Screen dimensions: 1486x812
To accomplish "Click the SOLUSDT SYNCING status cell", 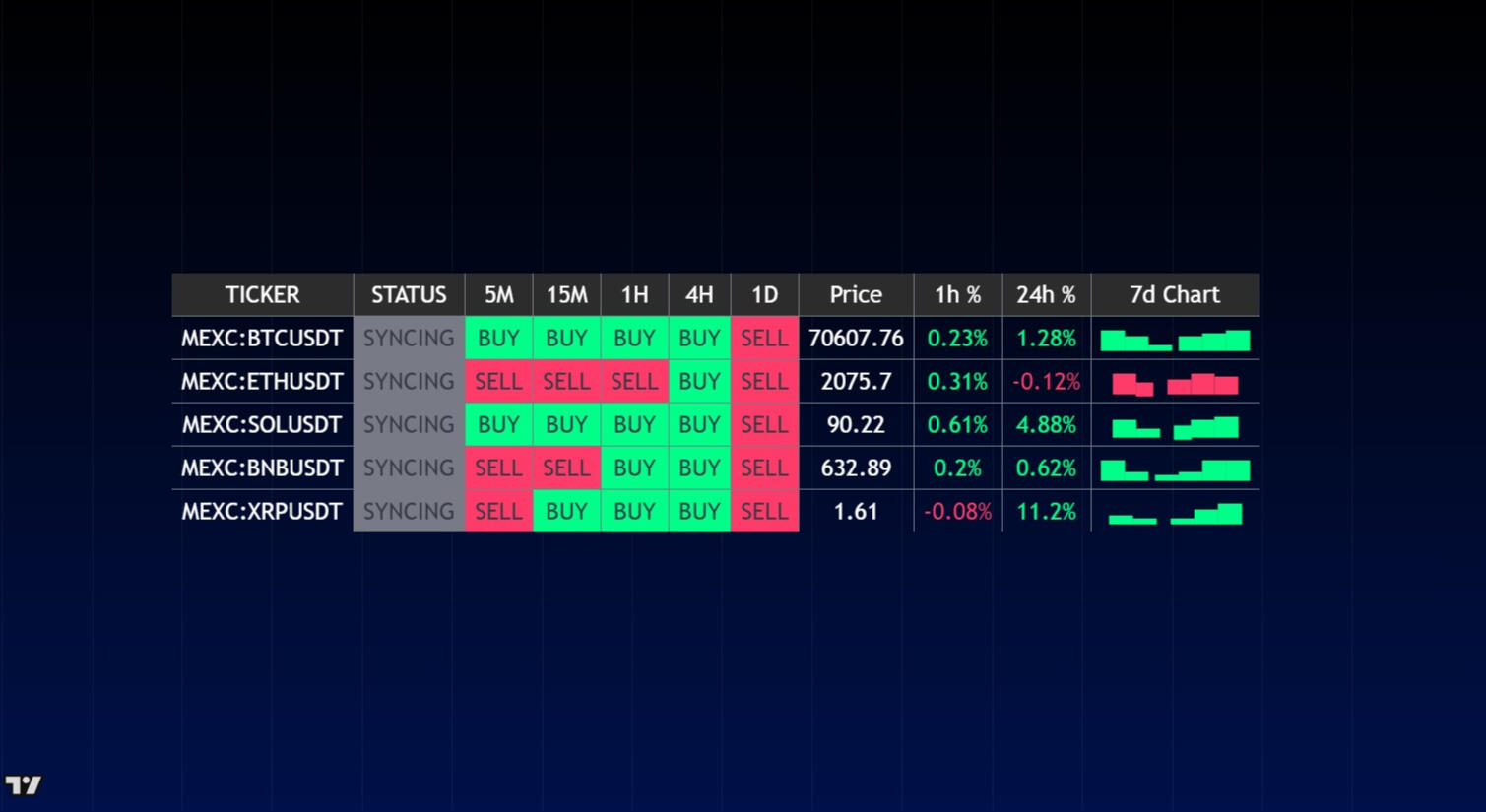I will tap(409, 424).
